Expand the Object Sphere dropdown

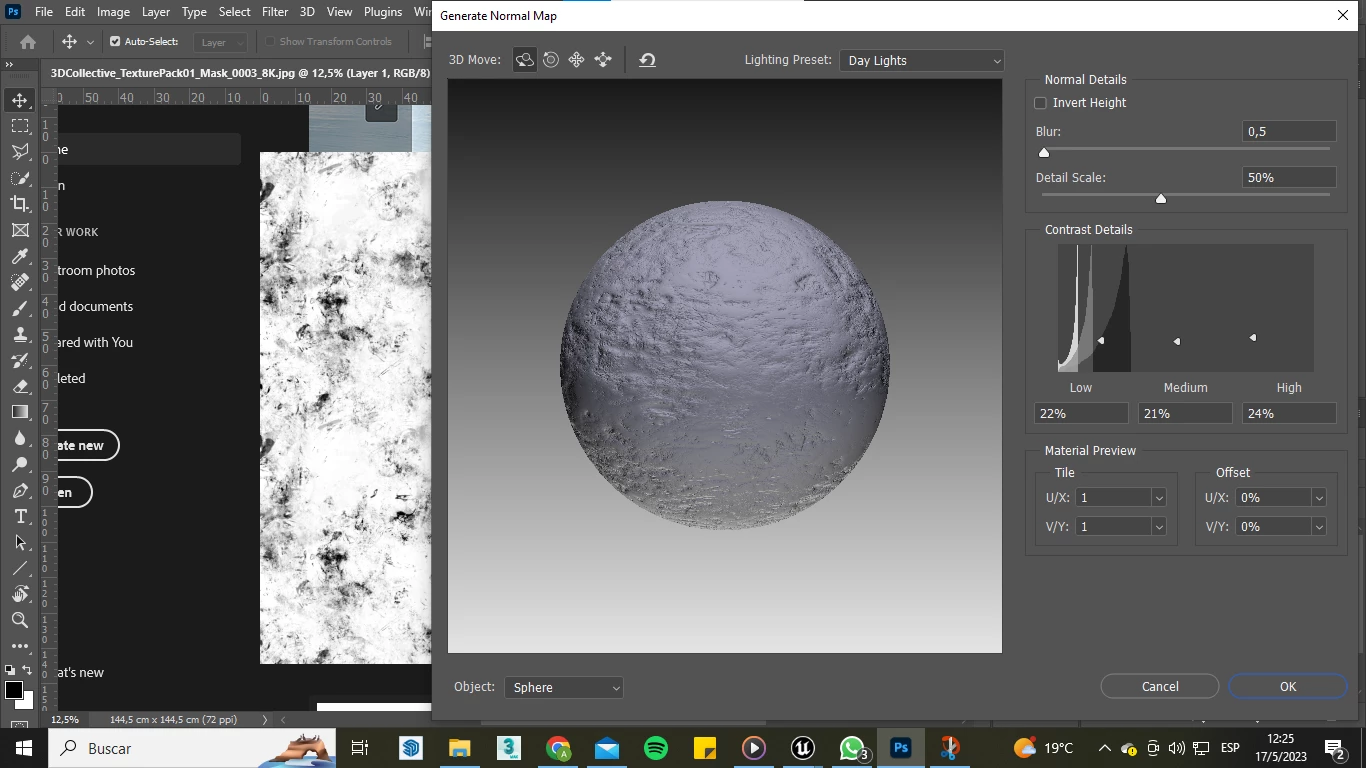pos(564,688)
